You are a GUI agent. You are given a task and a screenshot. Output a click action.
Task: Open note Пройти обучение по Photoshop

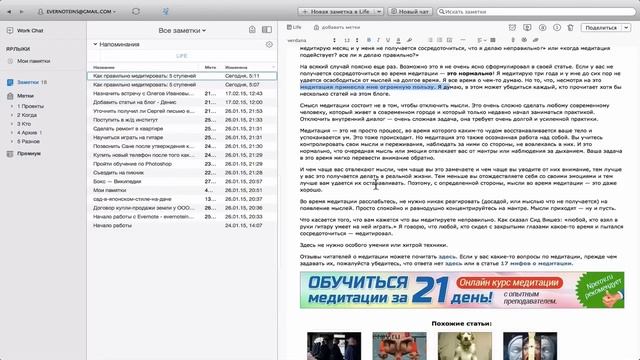(x=182, y=164)
